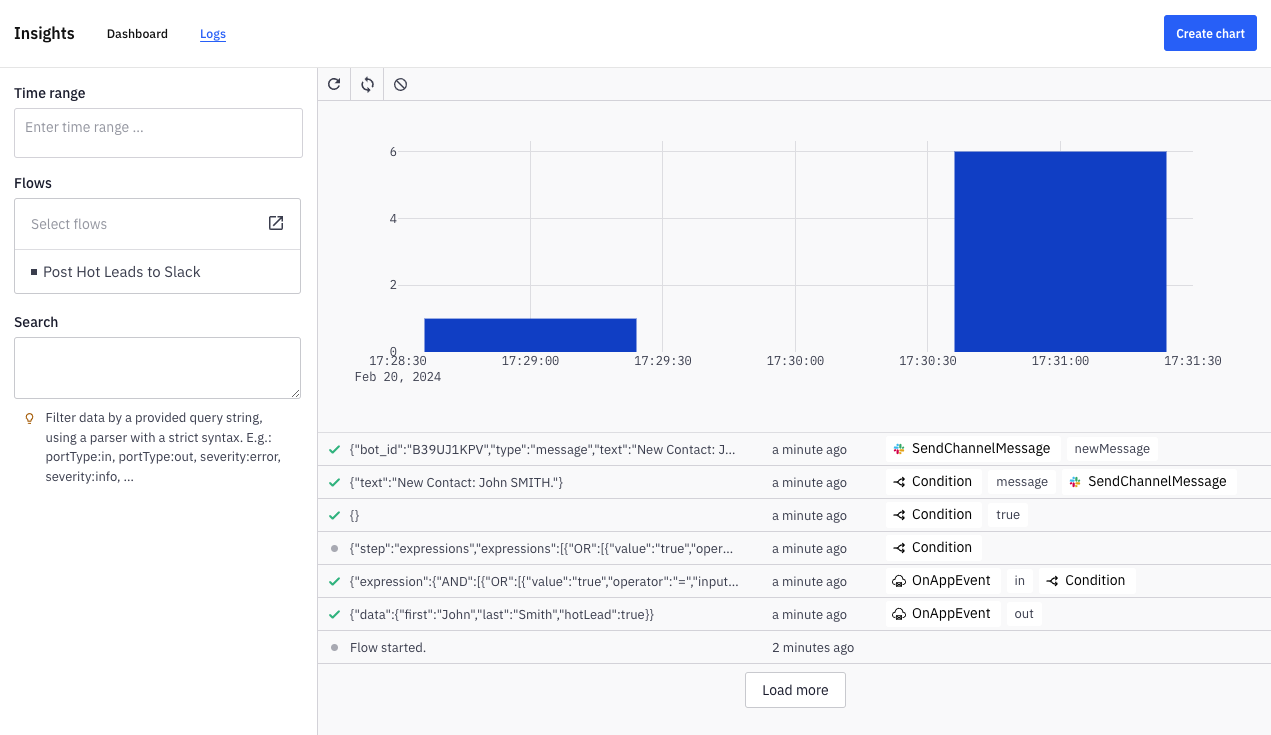The image size is (1271, 735).
Task: Click the gray status dot beside Flow started
Action: 334,648
